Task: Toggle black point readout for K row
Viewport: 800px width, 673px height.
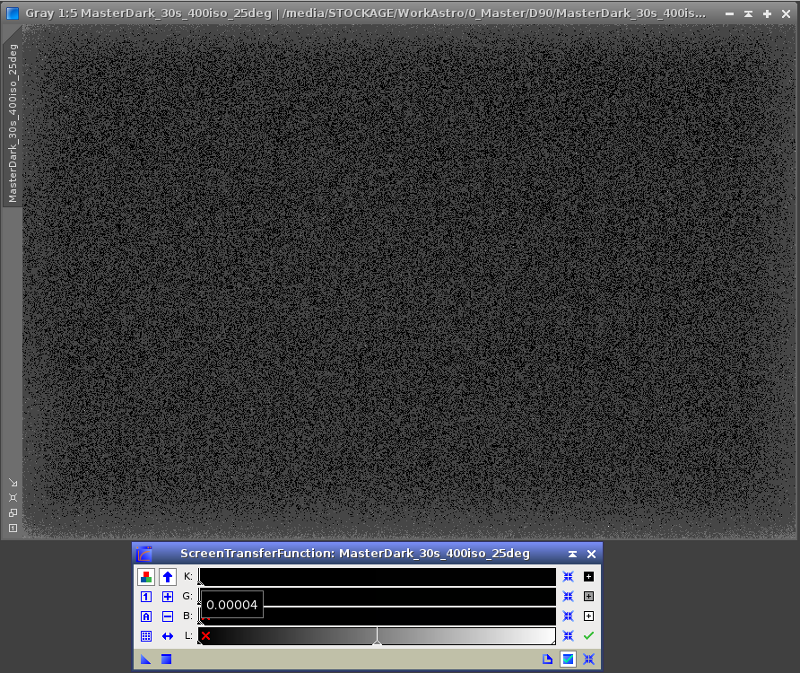Action: point(589,577)
